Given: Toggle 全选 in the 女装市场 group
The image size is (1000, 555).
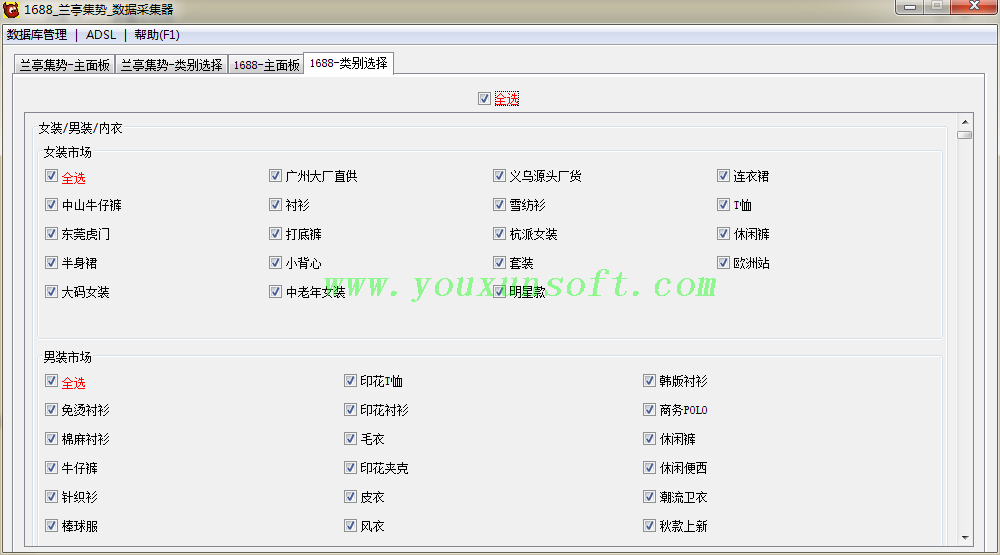Looking at the screenshot, I should (x=52, y=175).
